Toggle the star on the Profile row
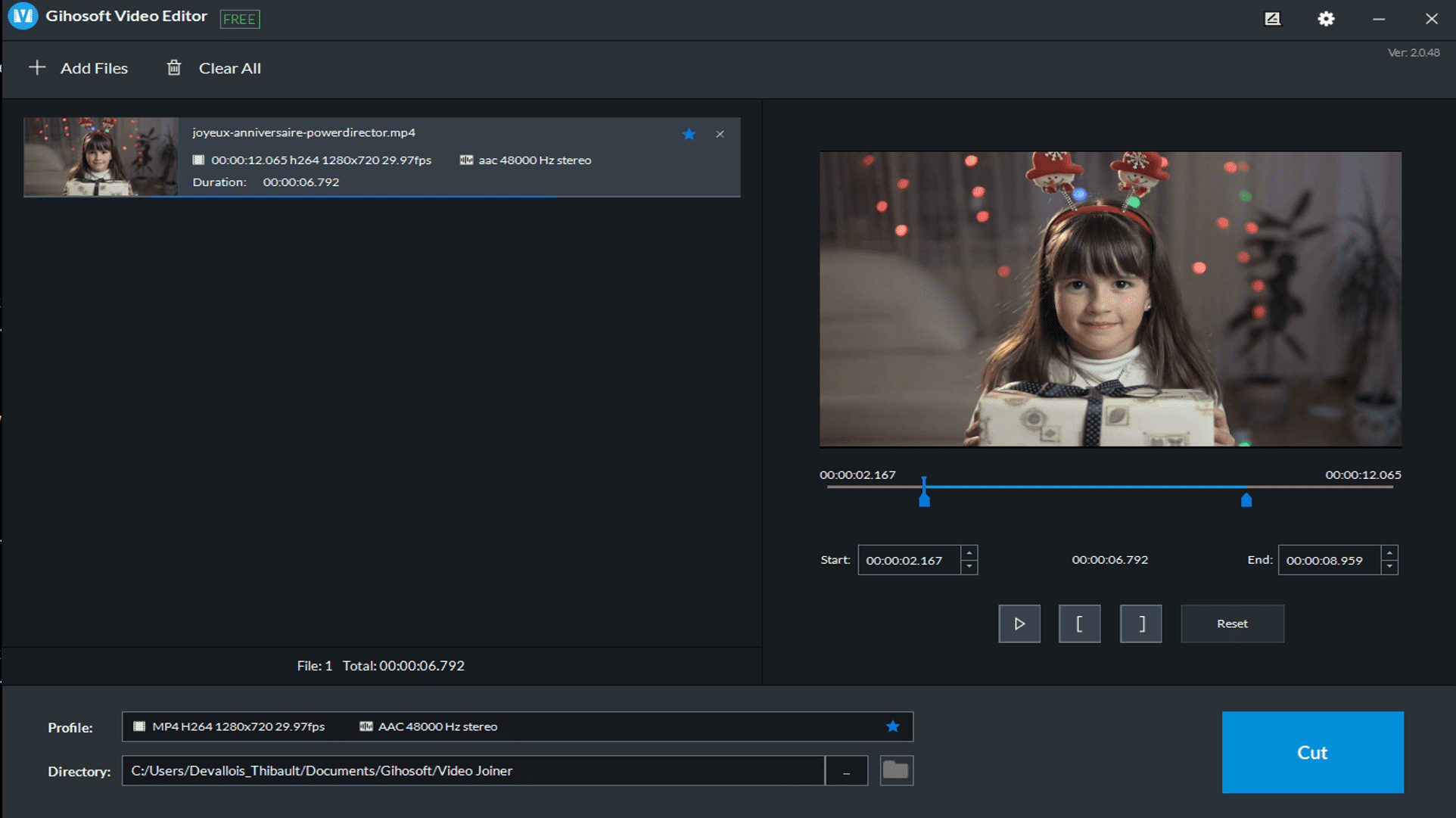The image size is (1456, 818). [x=893, y=726]
